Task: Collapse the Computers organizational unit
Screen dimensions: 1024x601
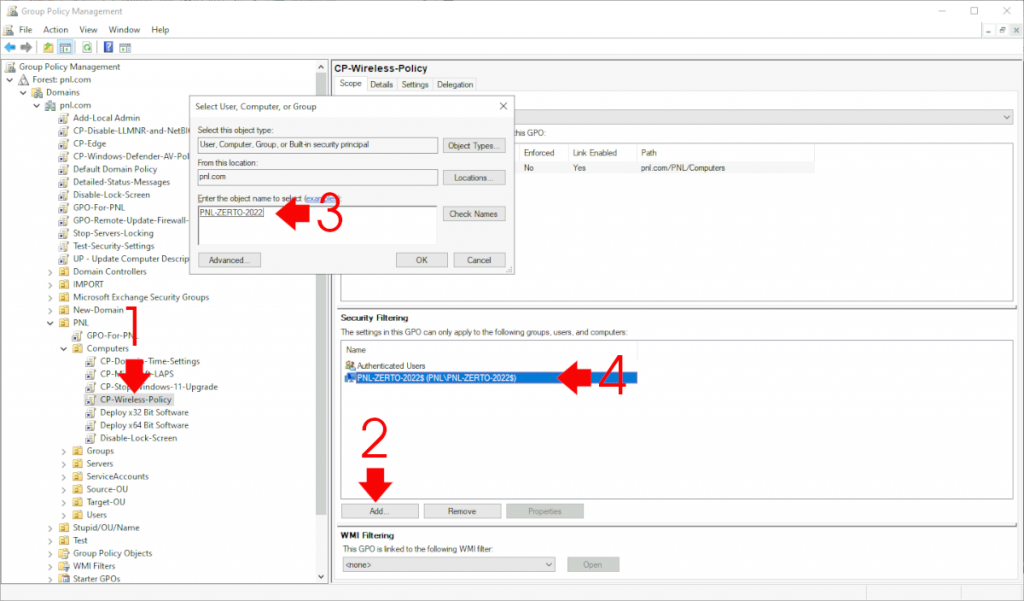Action: pyautogui.click(x=65, y=348)
